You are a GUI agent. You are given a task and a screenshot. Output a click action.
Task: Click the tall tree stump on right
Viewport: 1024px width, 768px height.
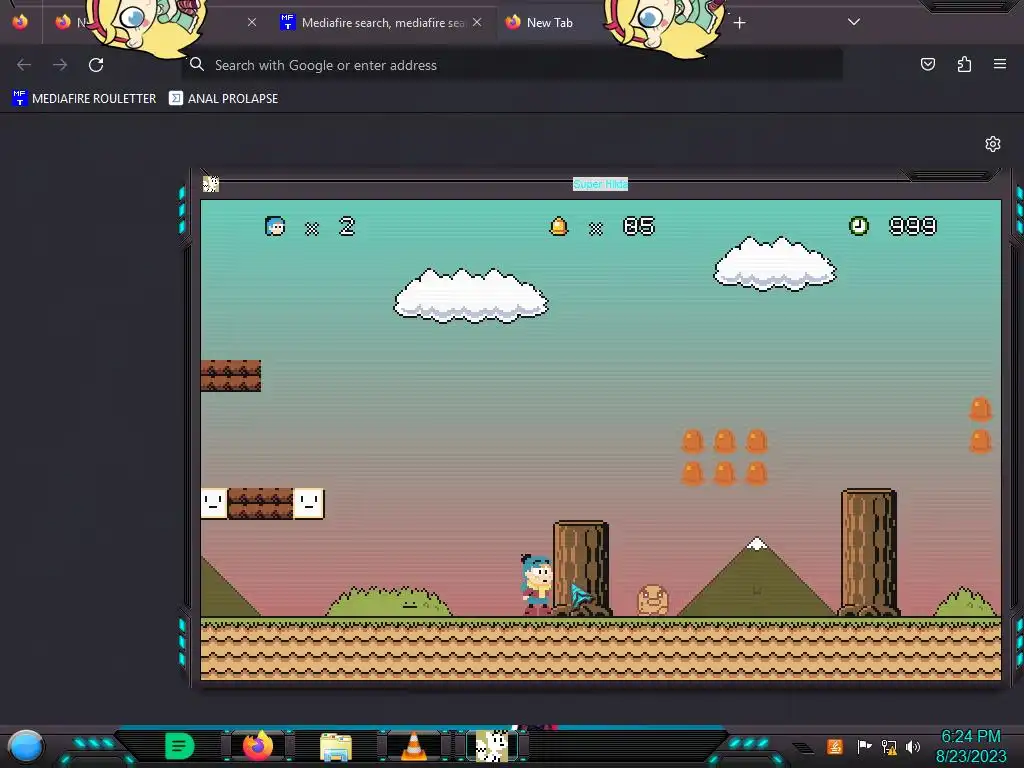click(x=869, y=552)
